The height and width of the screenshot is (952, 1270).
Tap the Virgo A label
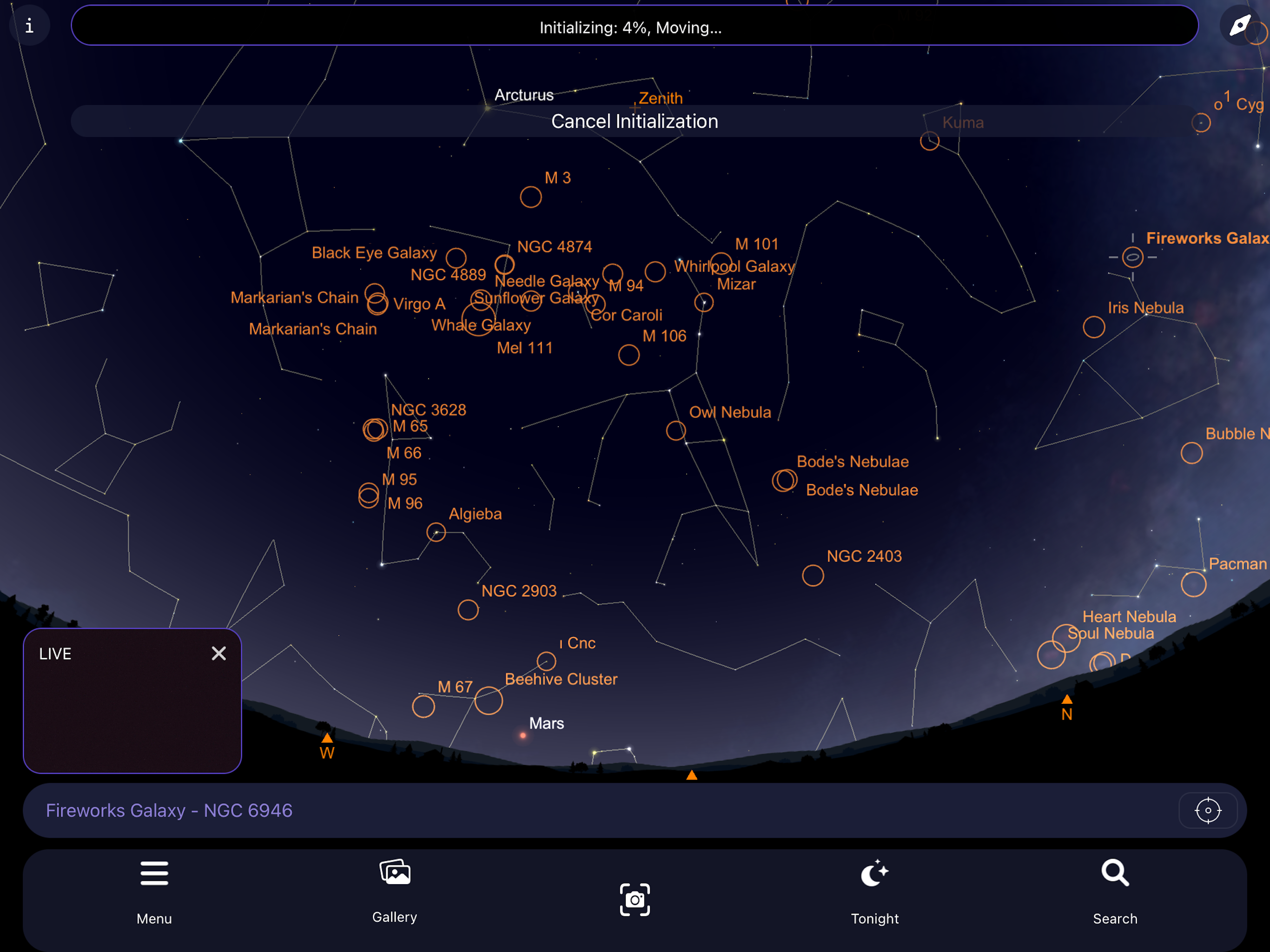[x=419, y=304]
